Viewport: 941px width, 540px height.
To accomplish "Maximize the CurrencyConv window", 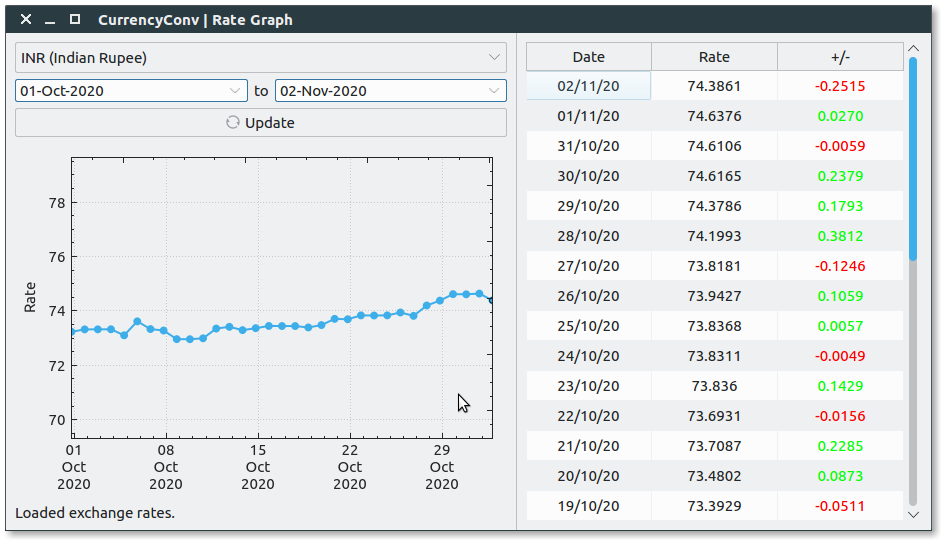I will coord(75,20).
